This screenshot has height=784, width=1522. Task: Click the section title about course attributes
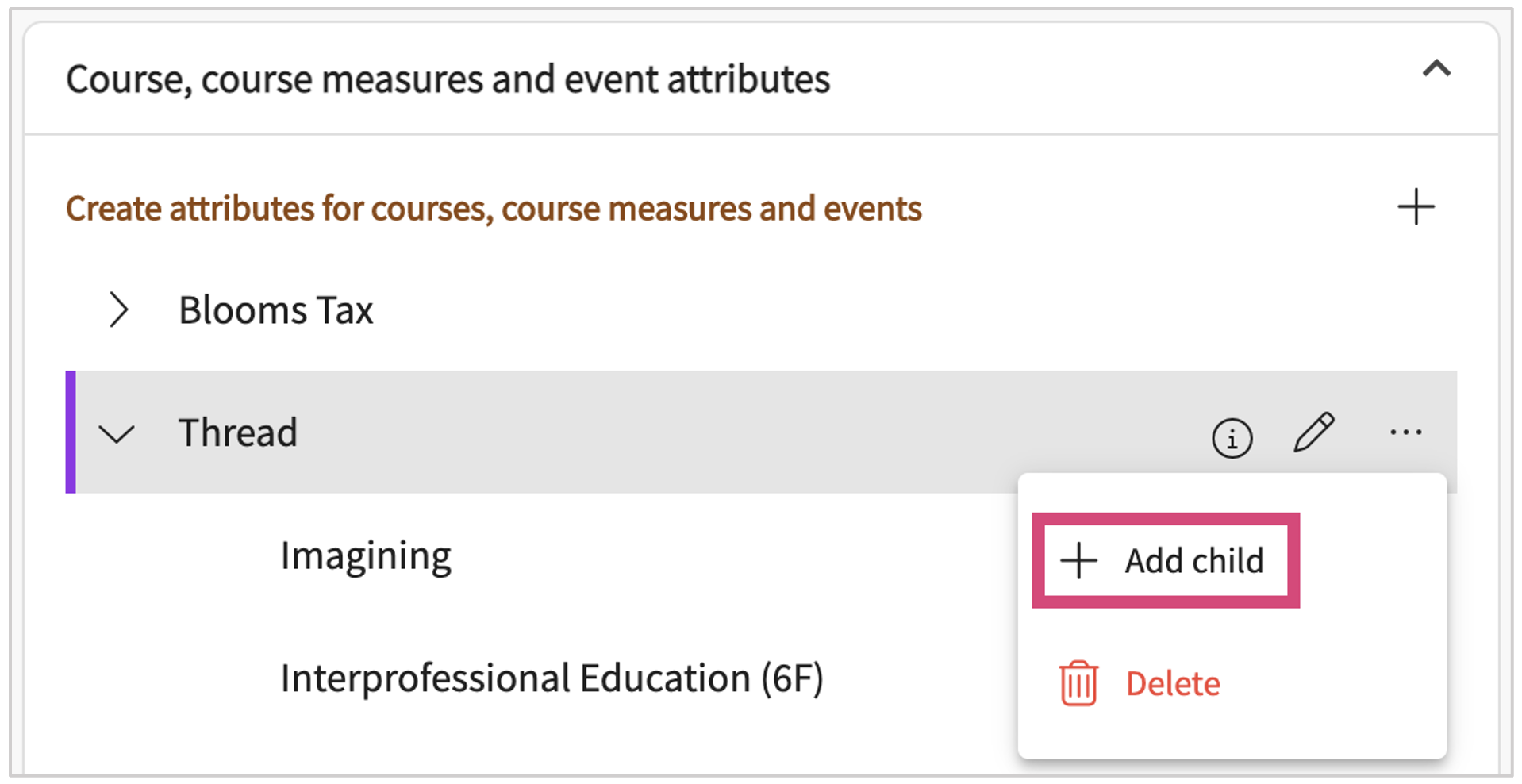448,79
